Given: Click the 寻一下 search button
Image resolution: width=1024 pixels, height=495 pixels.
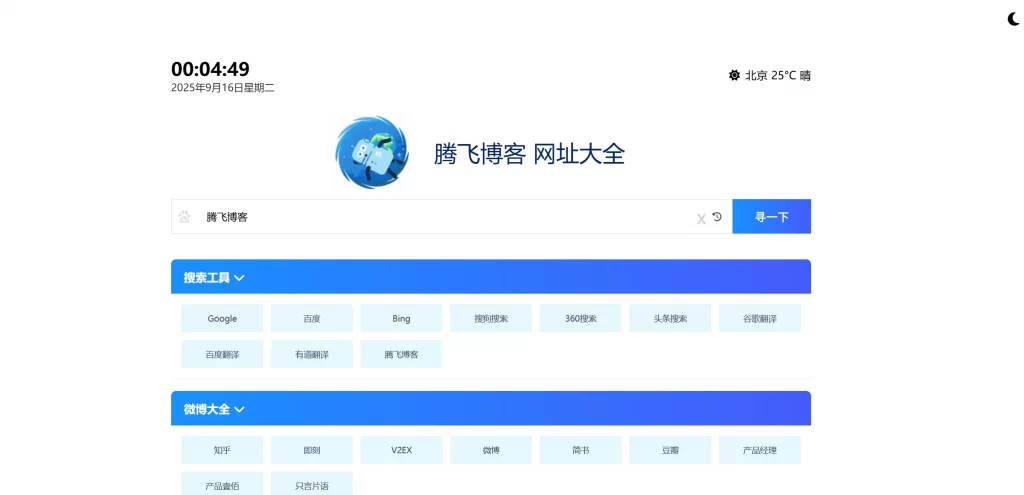Looking at the screenshot, I should [772, 216].
